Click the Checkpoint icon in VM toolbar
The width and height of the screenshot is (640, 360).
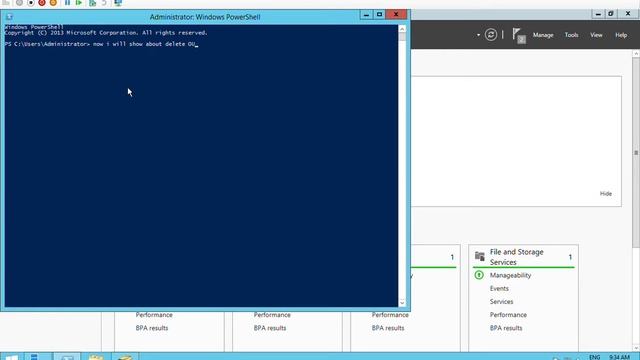tap(93, 3)
